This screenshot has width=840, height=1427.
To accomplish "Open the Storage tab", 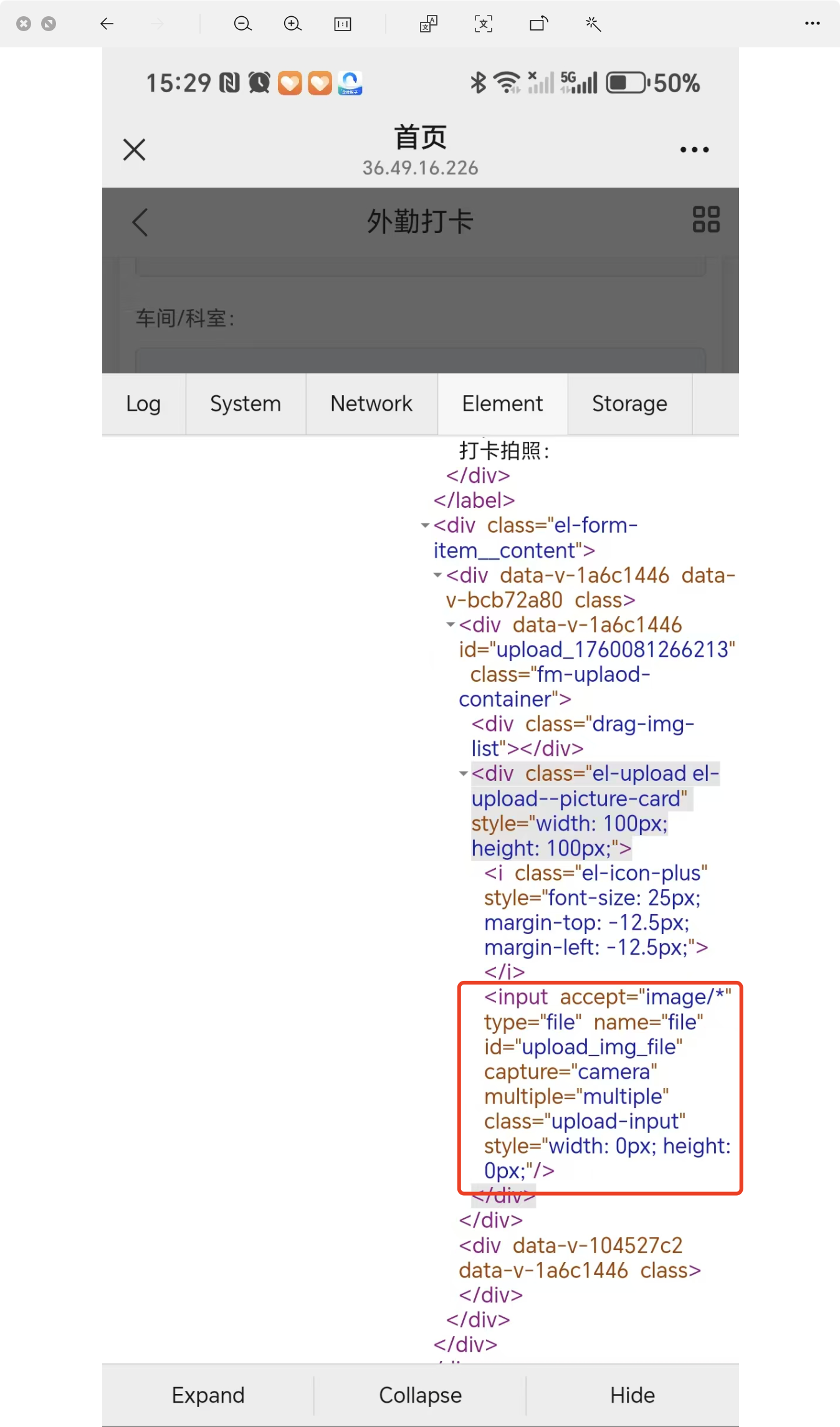I will pyautogui.click(x=629, y=404).
